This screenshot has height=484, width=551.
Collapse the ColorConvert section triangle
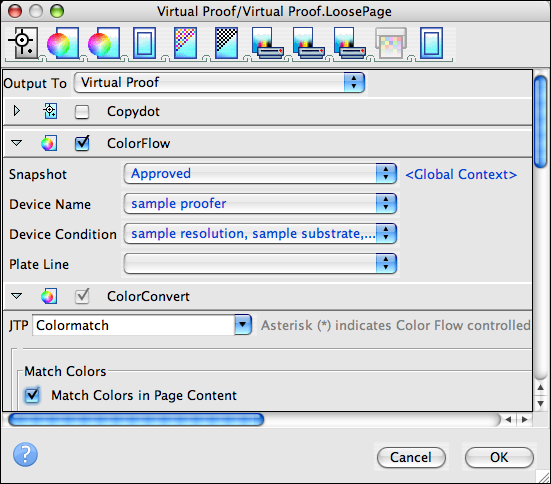pyautogui.click(x=17, y=296)
